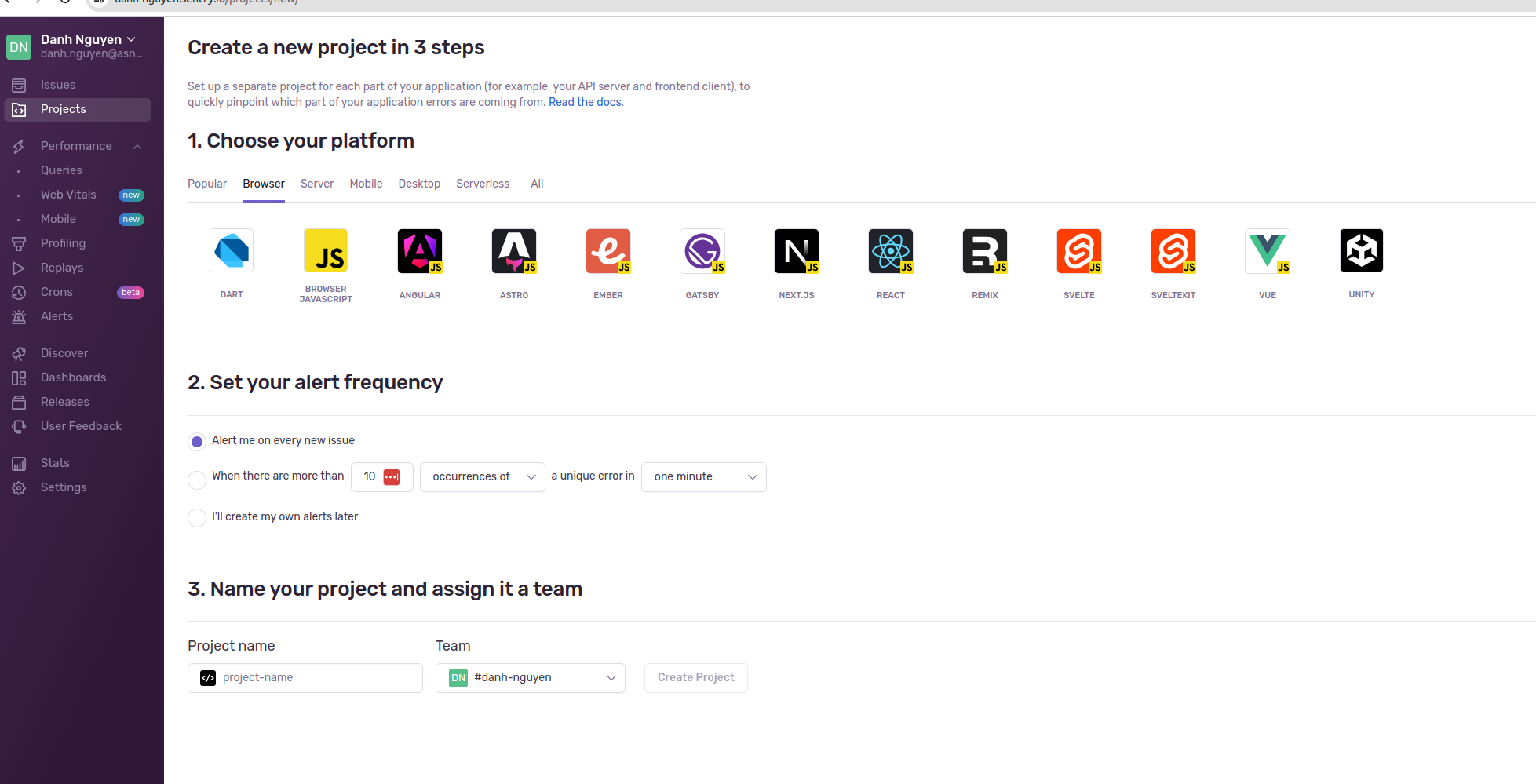
Task: Click the Projects sidebar icon
Action: coord(19,110)
